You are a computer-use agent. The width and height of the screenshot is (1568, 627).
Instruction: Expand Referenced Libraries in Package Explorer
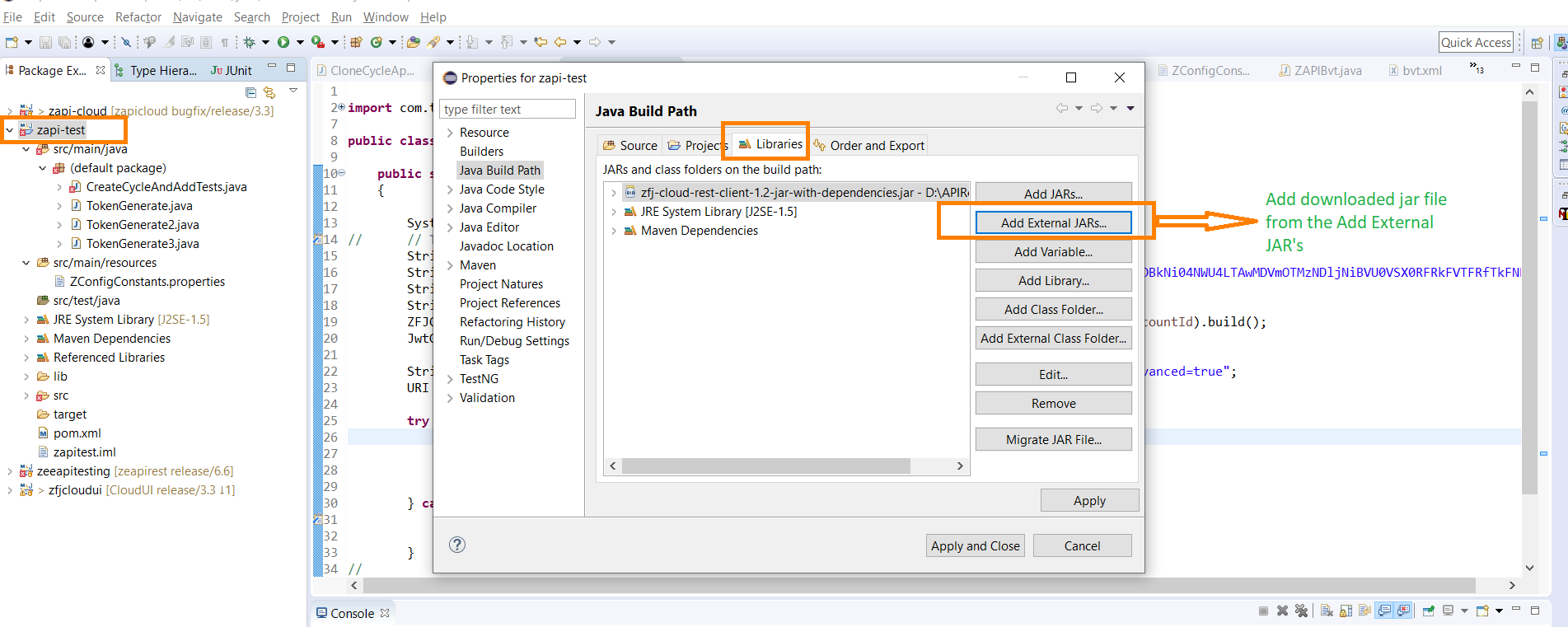(26, 358)
